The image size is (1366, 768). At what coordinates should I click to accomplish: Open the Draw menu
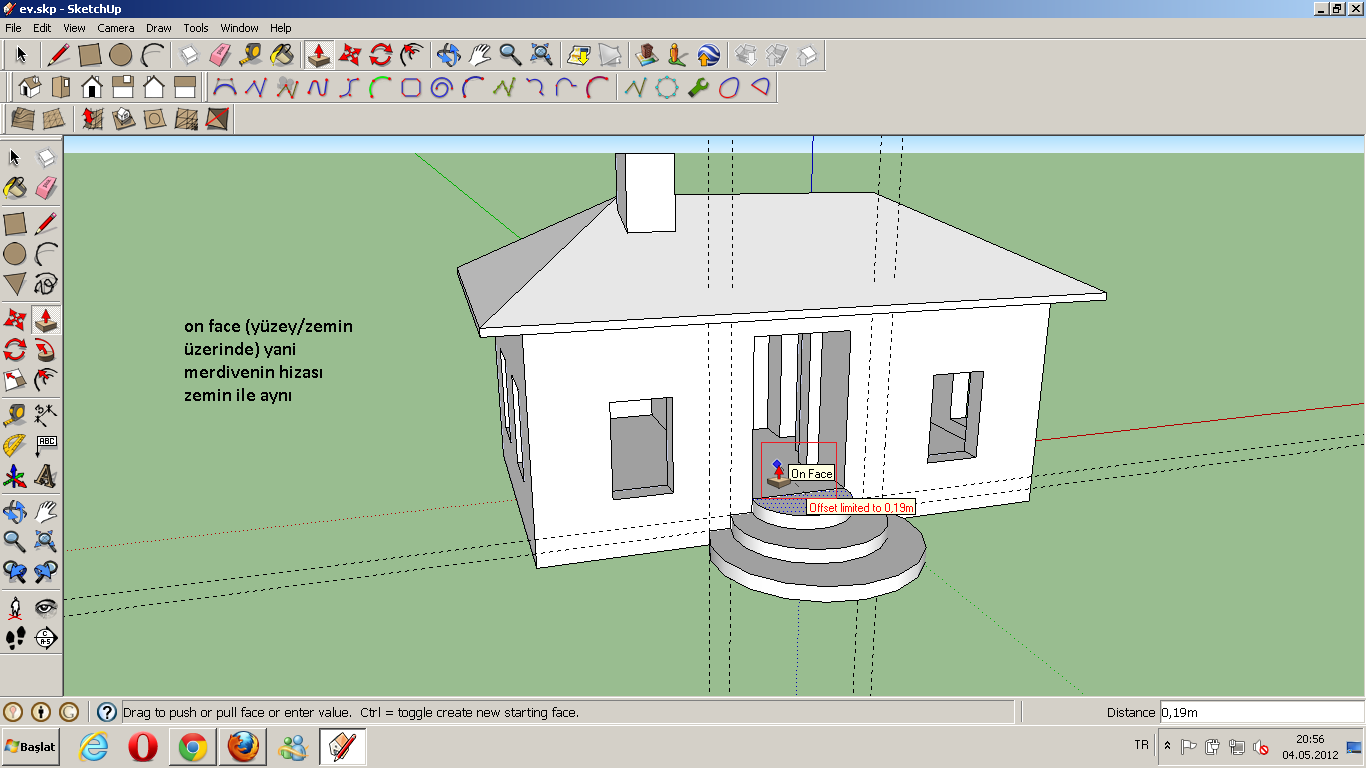click(158, 28)
